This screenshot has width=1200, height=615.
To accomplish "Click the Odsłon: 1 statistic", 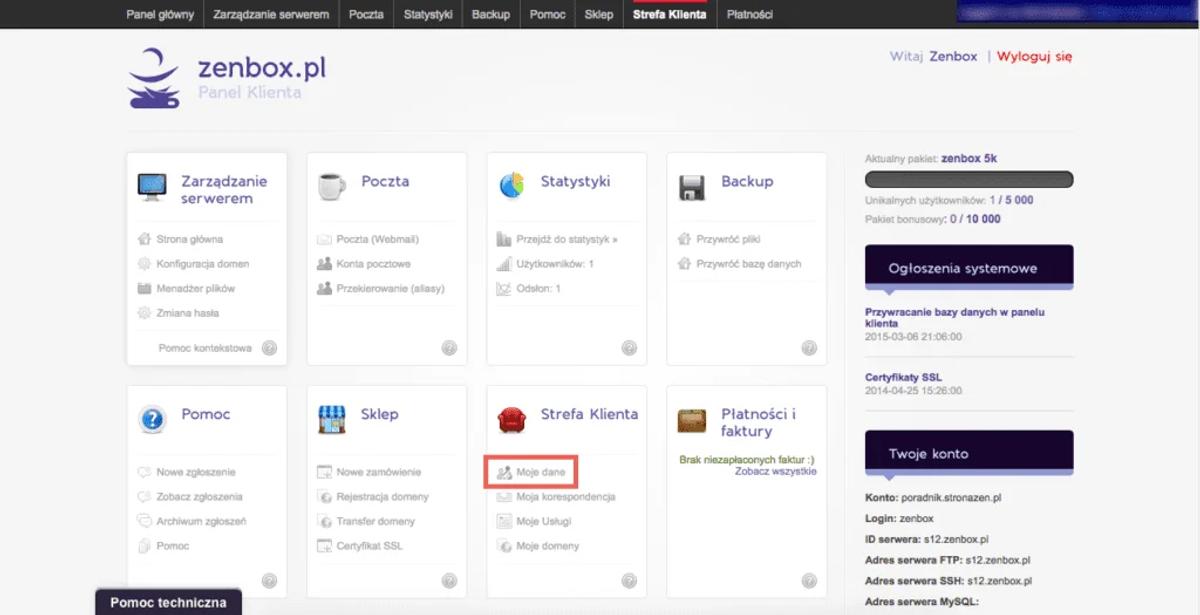I will [x=539, y=288].
